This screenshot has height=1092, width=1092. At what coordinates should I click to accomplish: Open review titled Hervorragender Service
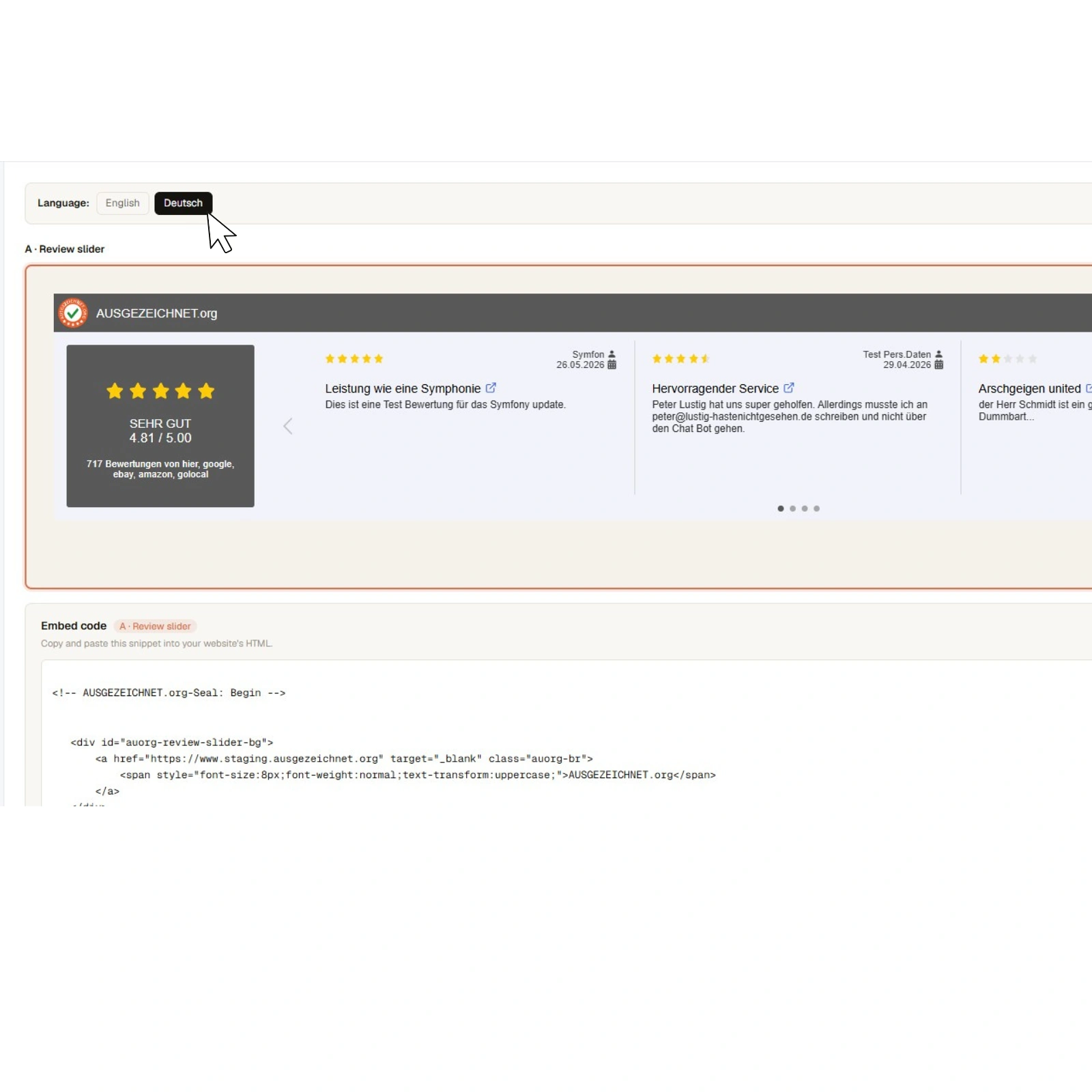point(715,388)
